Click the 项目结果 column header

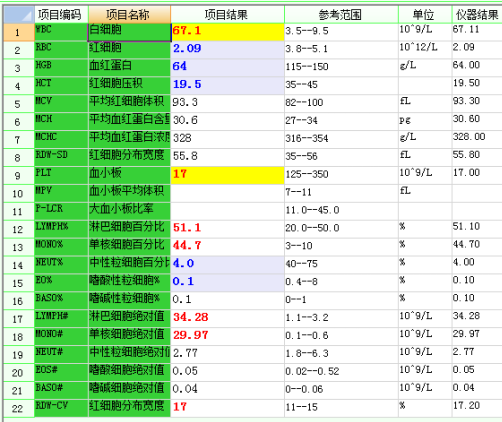(227, 15)
